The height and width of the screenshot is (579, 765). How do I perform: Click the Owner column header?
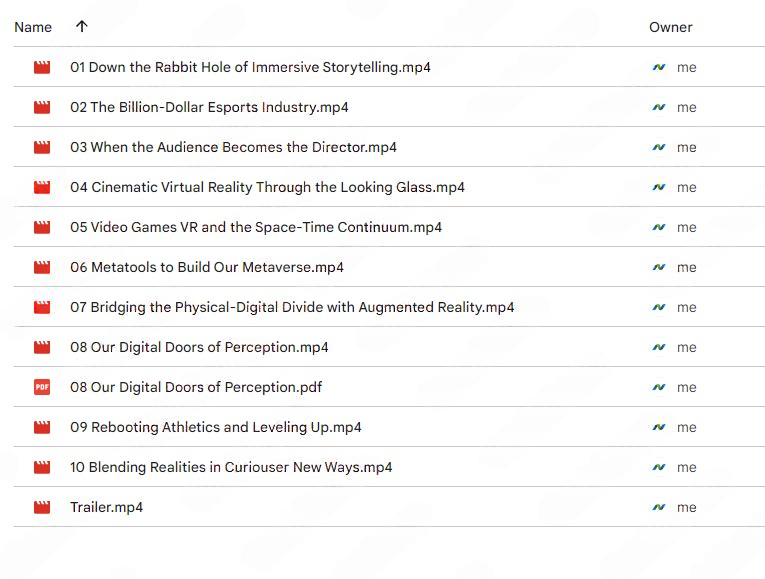click(670, 27)
